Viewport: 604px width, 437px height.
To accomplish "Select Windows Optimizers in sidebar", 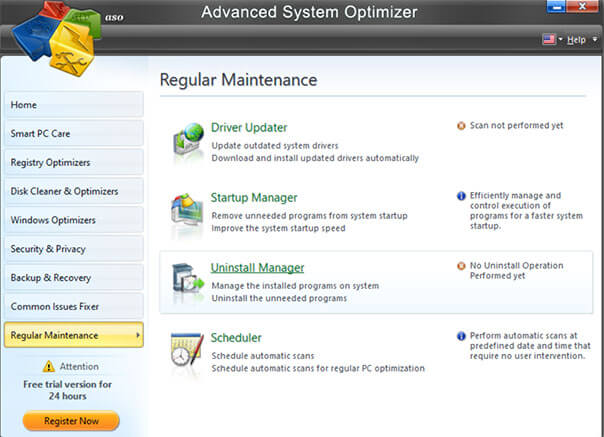I will (x=74, y=220).
